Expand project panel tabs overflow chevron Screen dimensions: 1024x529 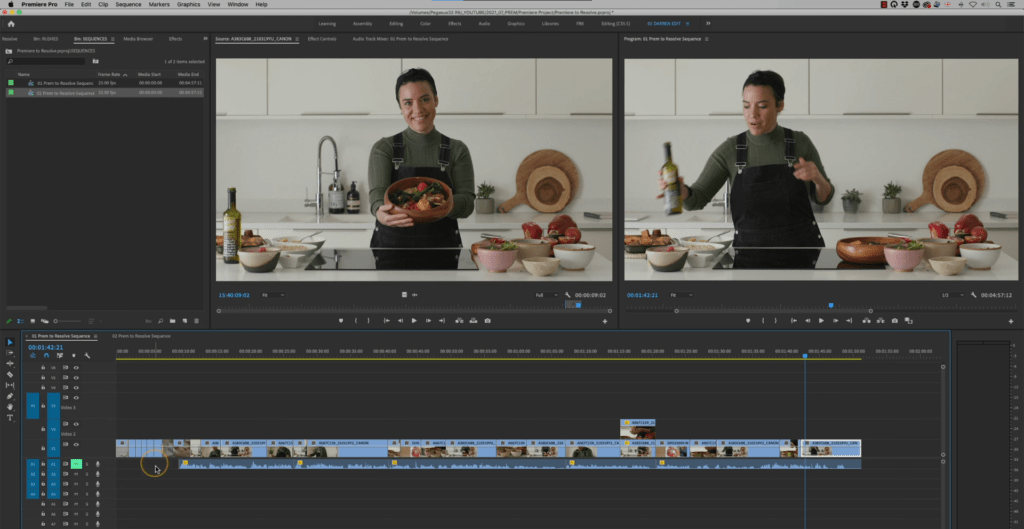206,39
